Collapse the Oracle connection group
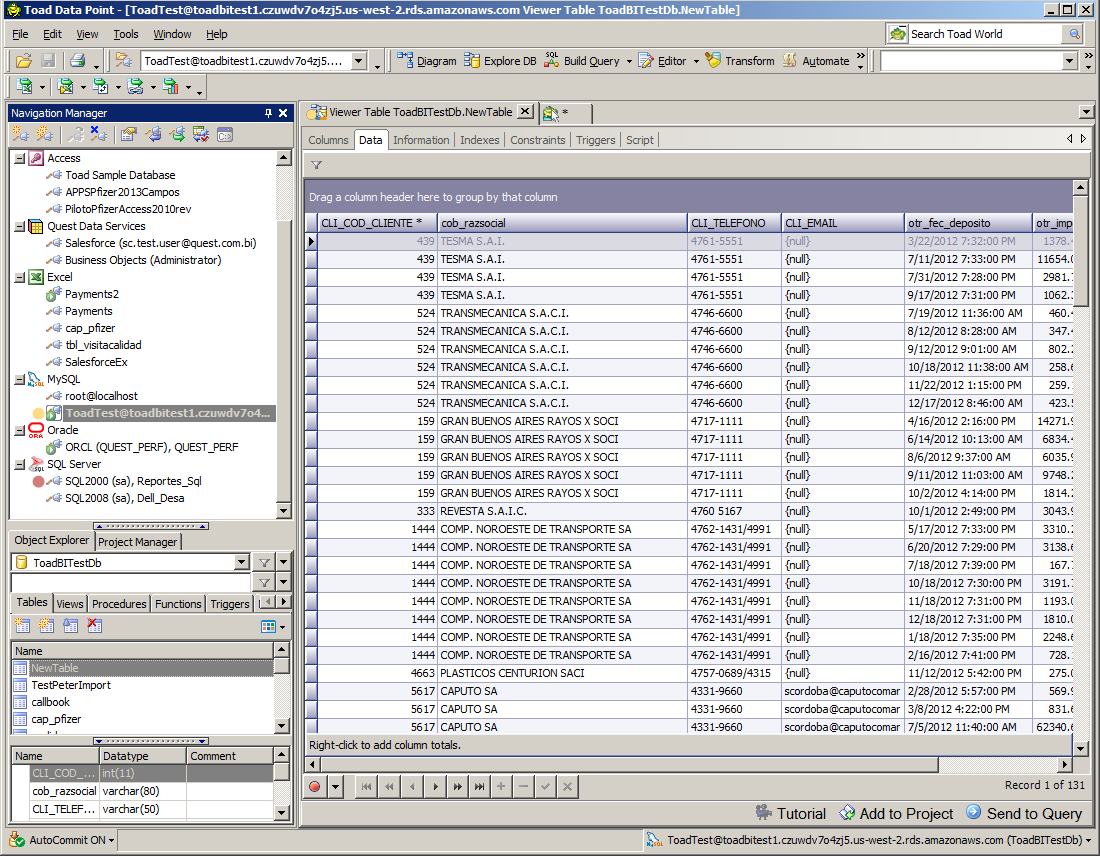This screenshot has width=1100, height=856. pyautogui.click(x=20, y=431)
